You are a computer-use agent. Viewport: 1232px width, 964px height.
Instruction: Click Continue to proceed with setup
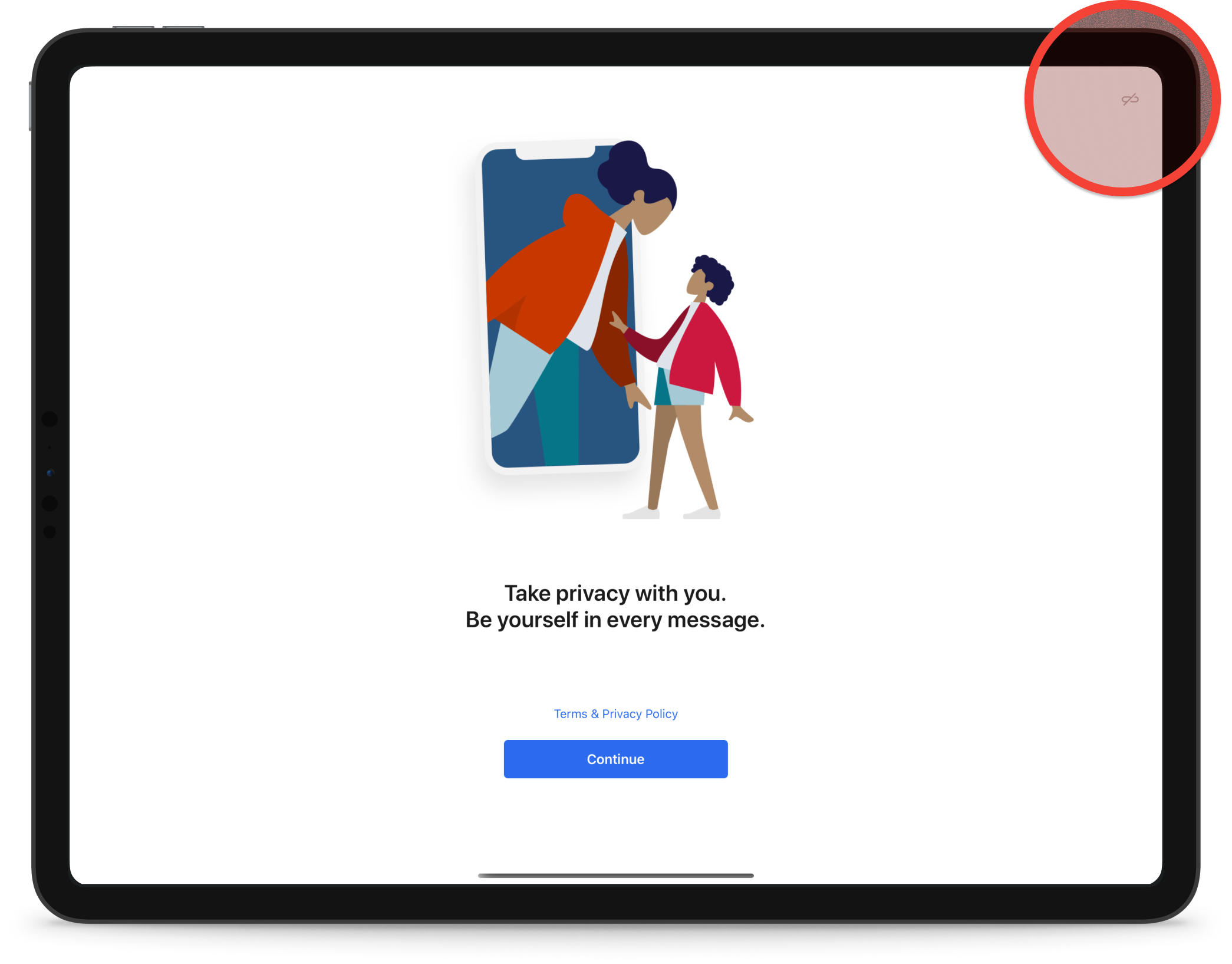[x=615, y=758]
